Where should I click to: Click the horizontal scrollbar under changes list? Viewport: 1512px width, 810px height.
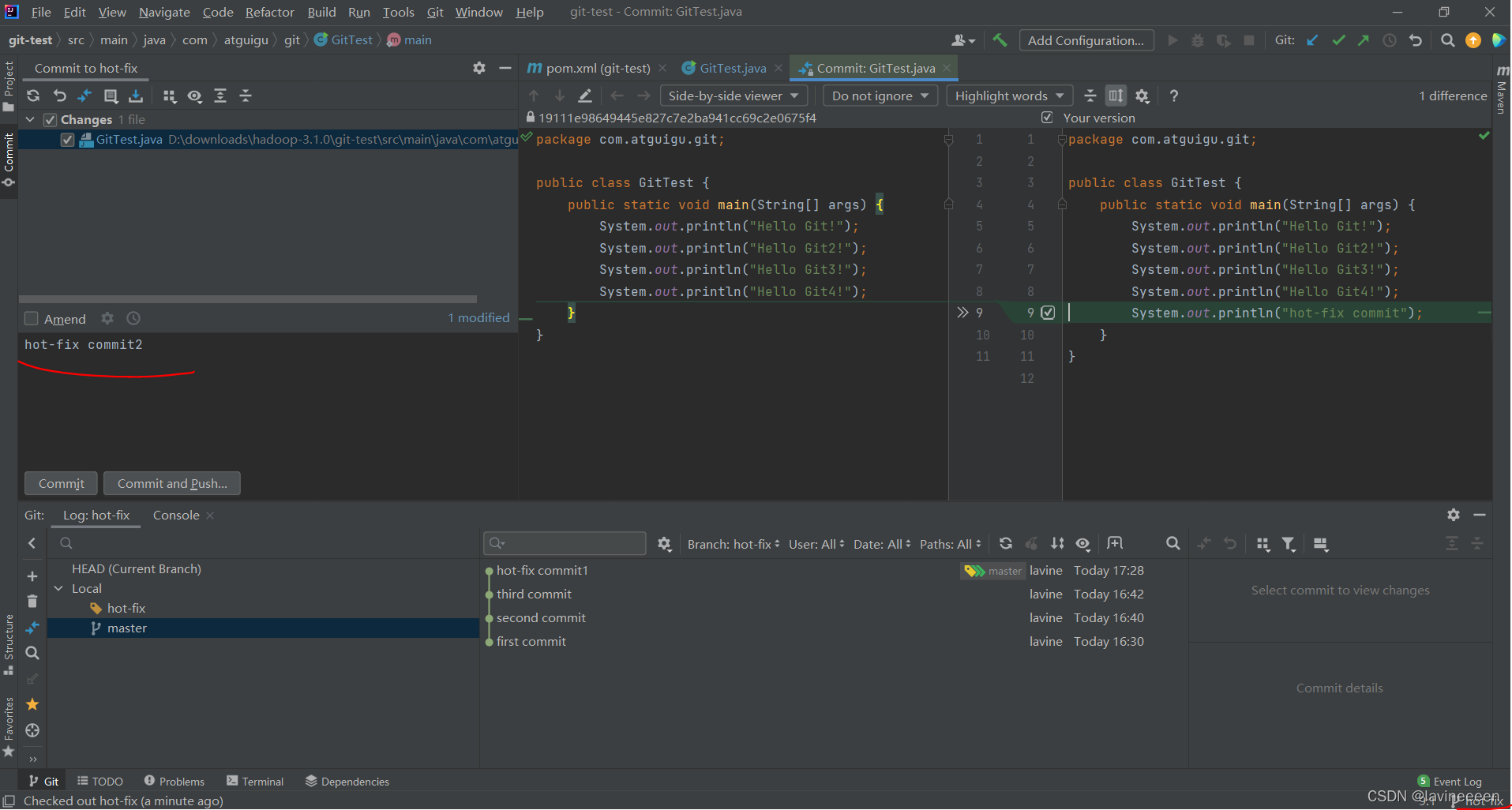pos(247,299)
